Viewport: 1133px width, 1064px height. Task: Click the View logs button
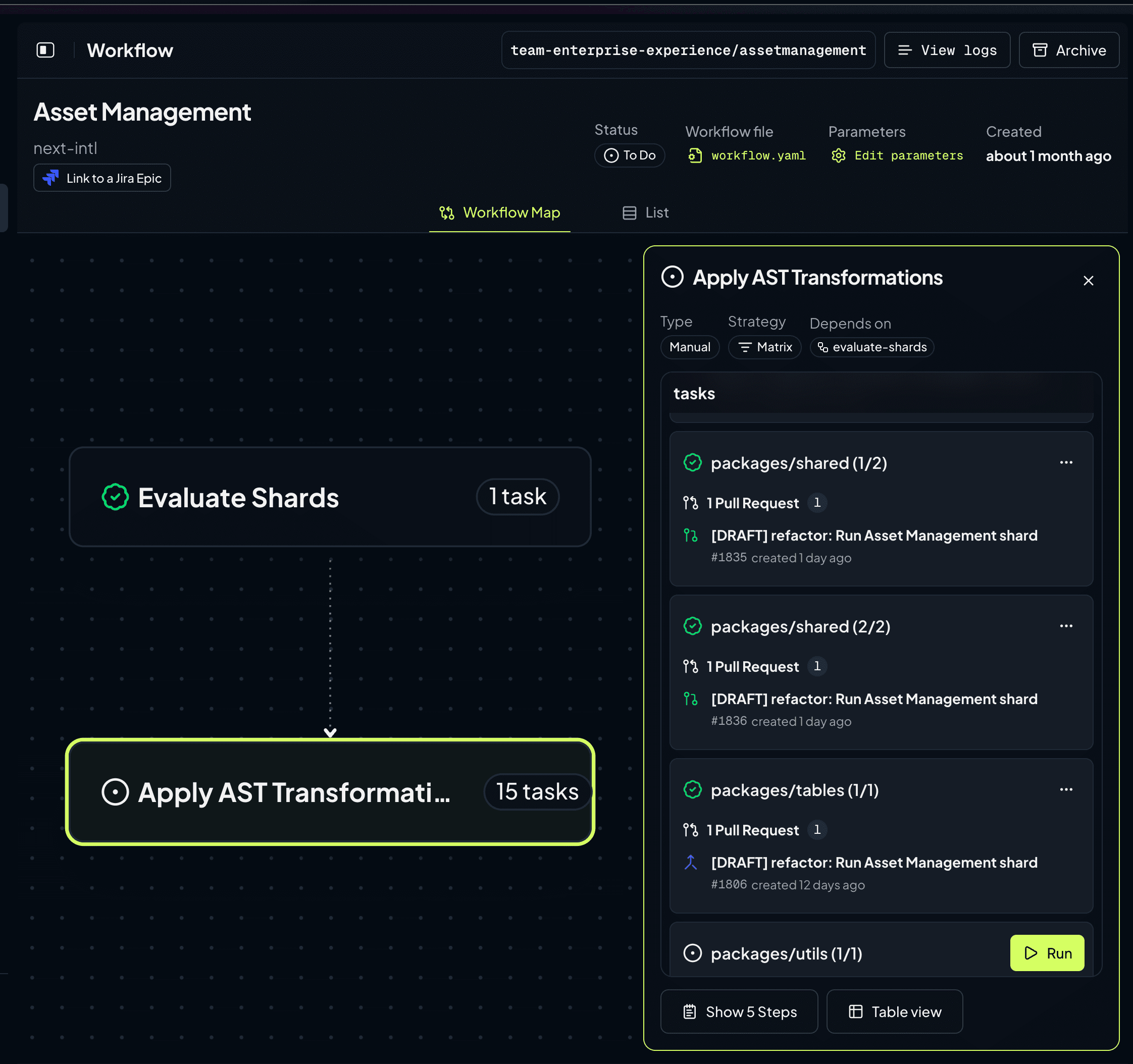(947, 50)
